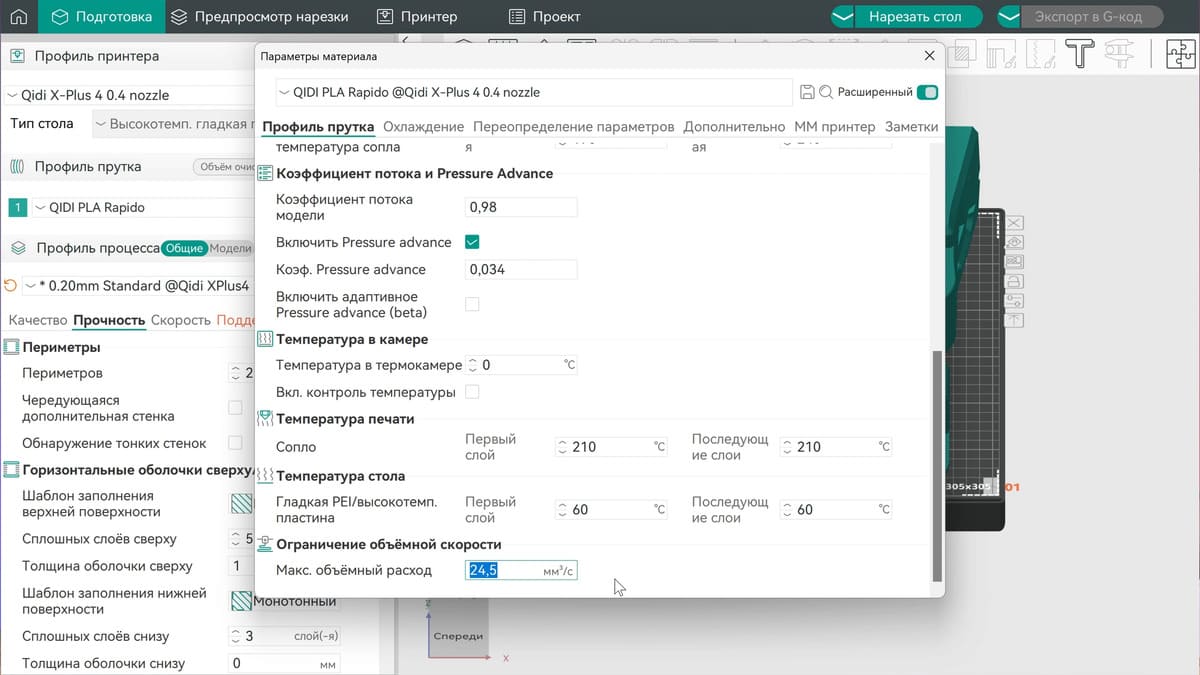The image size is (1200, 675).
Task: Disable the Включить Pressure advance checkbox
Action: pos(471,241)
